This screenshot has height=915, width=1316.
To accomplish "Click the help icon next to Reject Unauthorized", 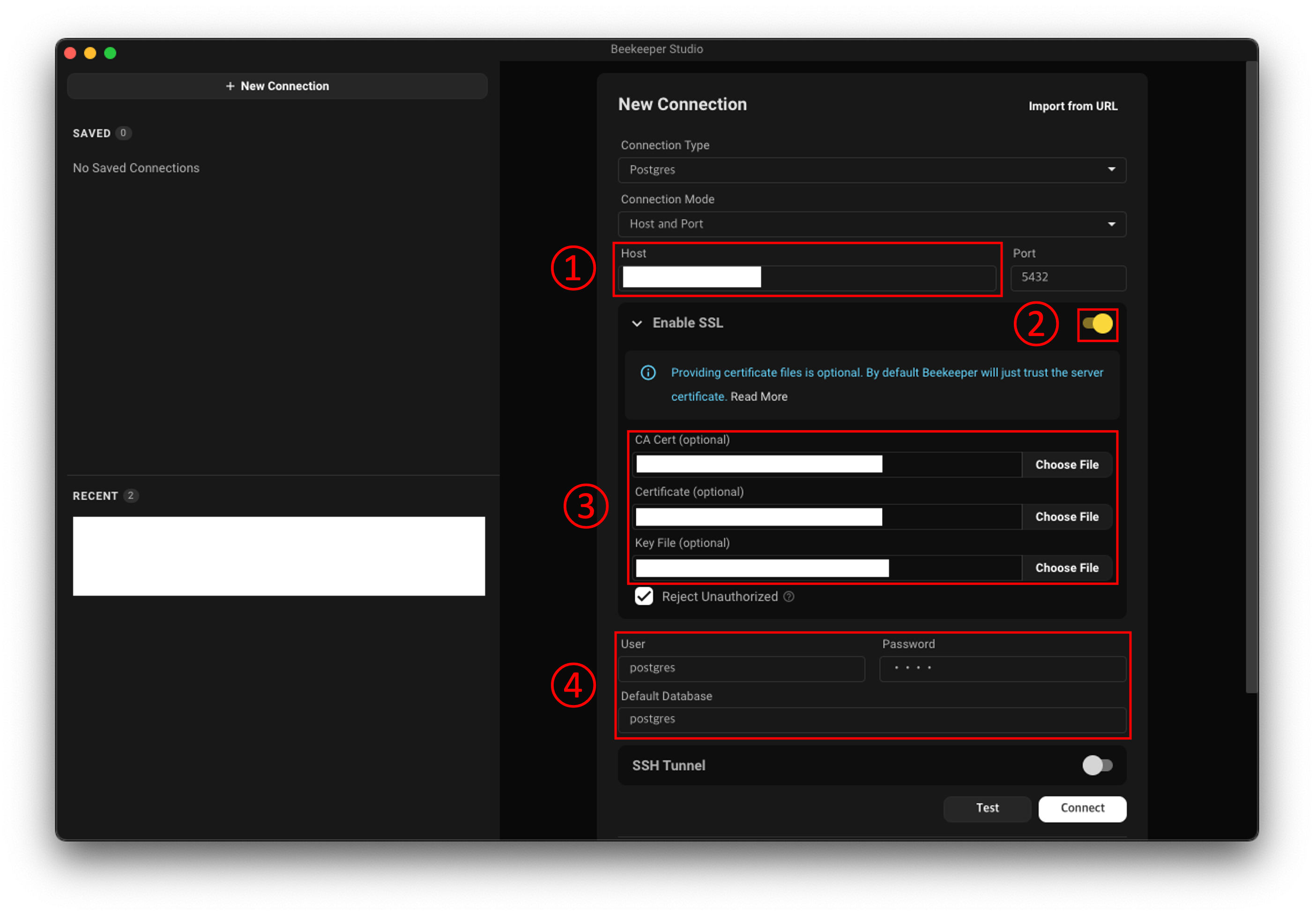I will [789, 597].
